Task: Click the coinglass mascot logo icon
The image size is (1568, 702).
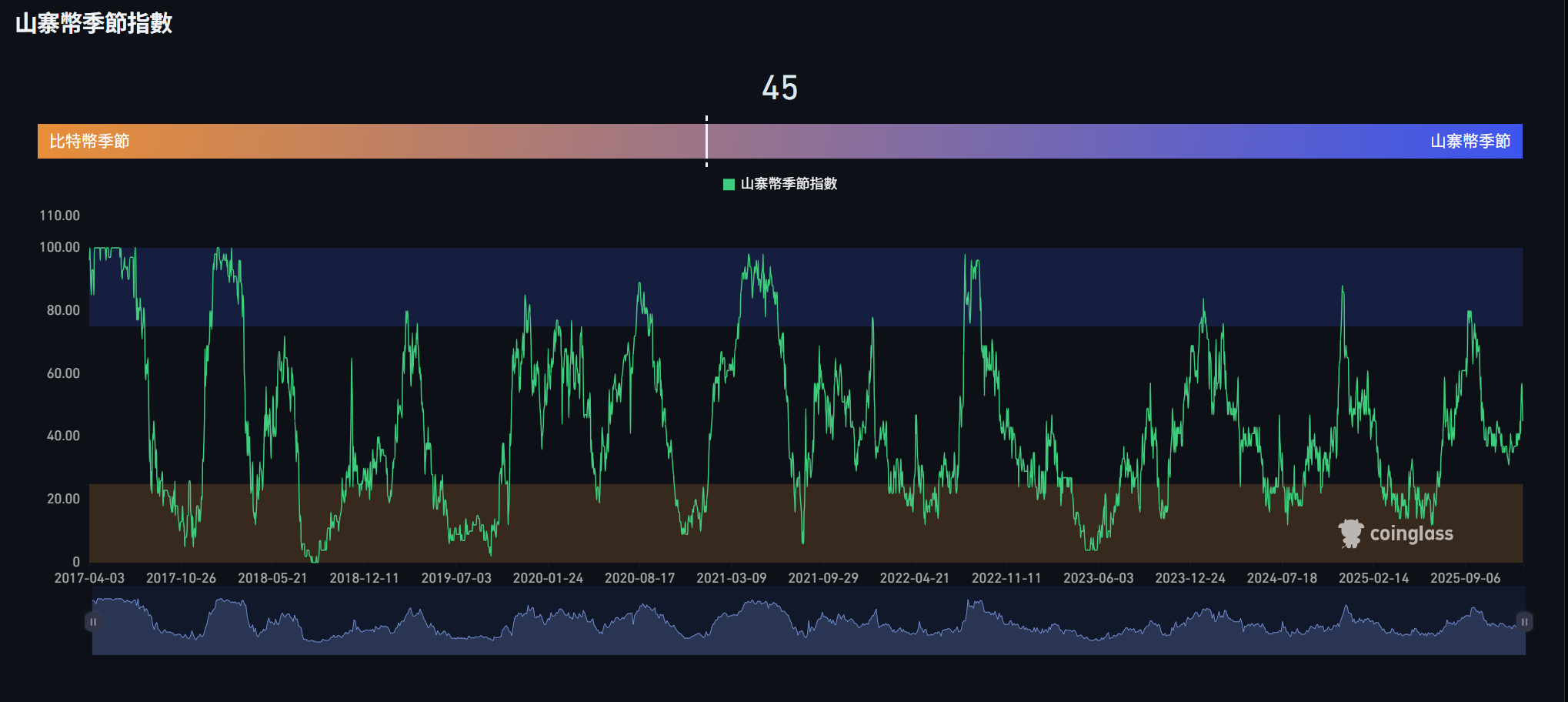Action: [1350, 533]
